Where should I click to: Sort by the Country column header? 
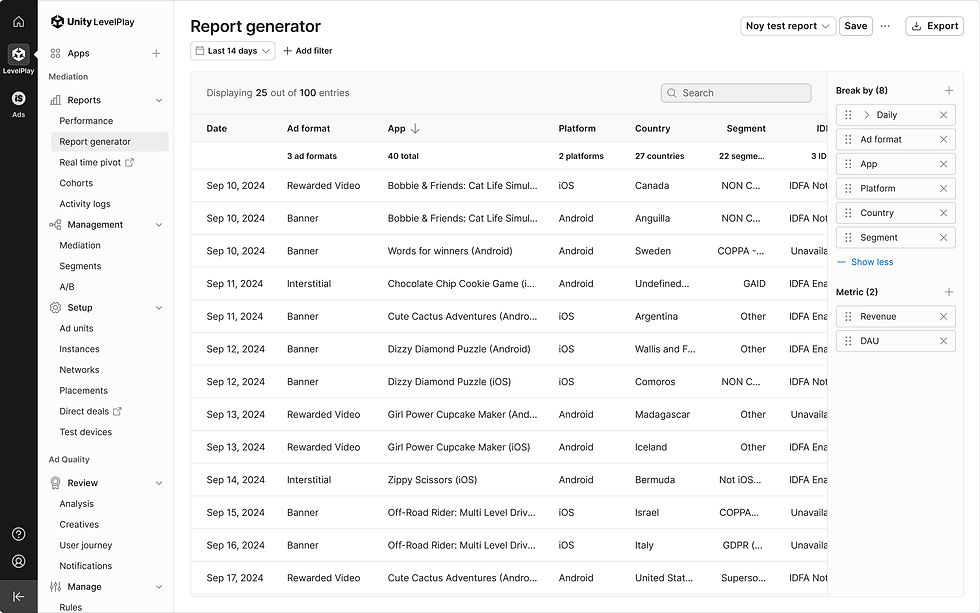point(652,128)
